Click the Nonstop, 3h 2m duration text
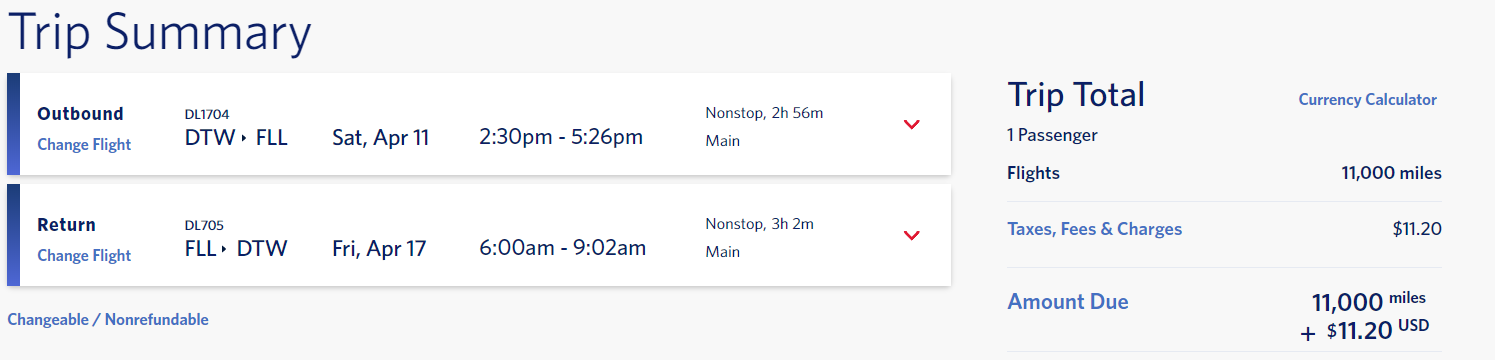The image size is (1495, 360). pyautogui.click(x=759, y=224)
